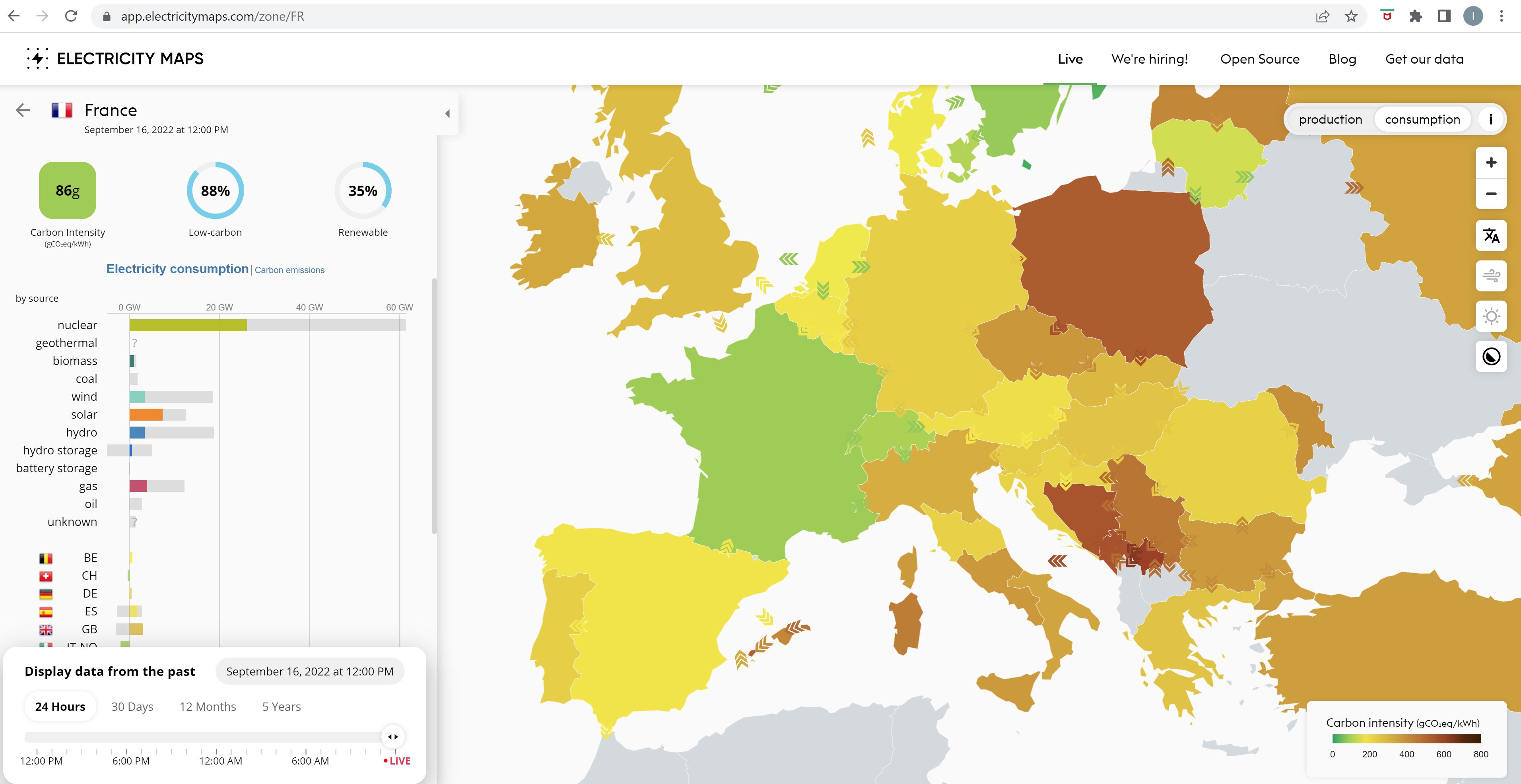Show Carbon emissions view
This screenshot has width=1521, height=784.
click(289, 270)
